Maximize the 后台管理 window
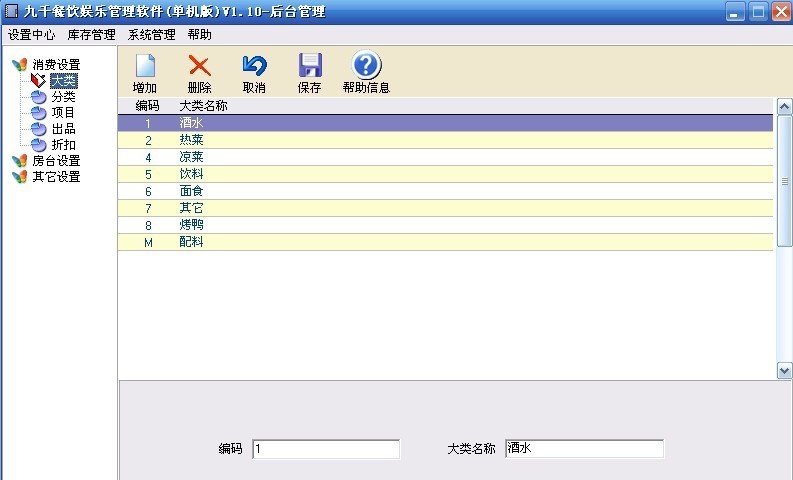 pos(758,12)
